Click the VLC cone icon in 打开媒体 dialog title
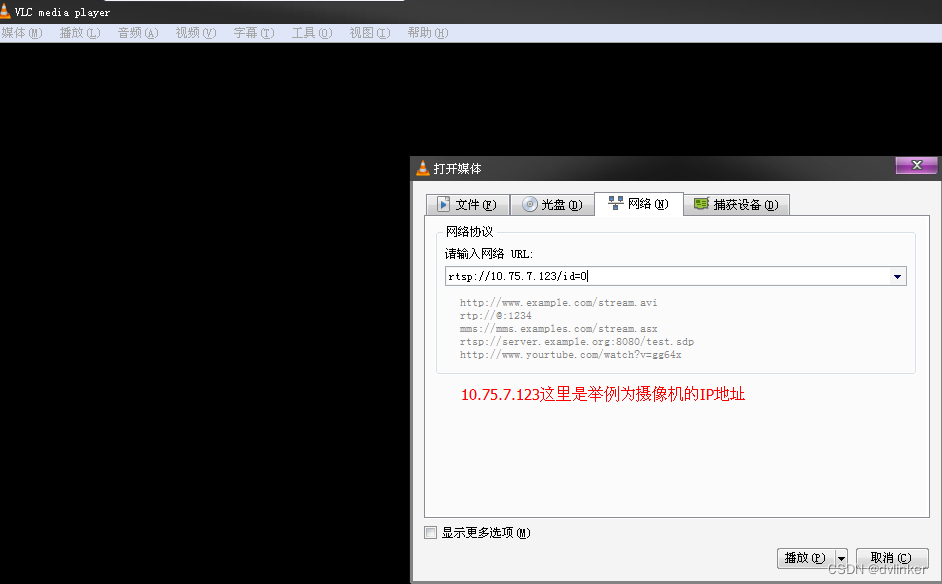This screenshot has height=584, width=942. [423, 168]
